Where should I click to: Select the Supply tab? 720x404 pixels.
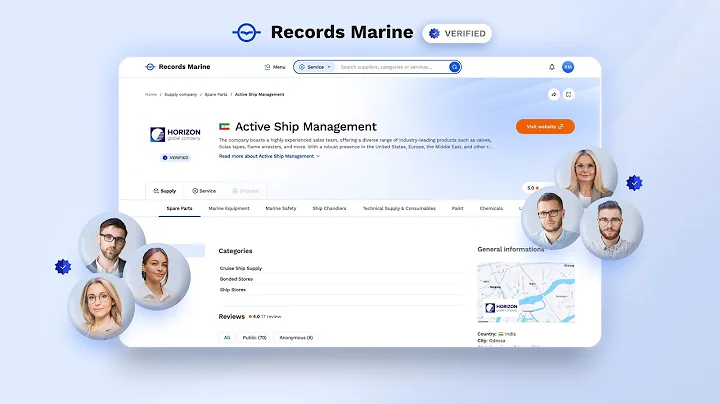(164, 191)
